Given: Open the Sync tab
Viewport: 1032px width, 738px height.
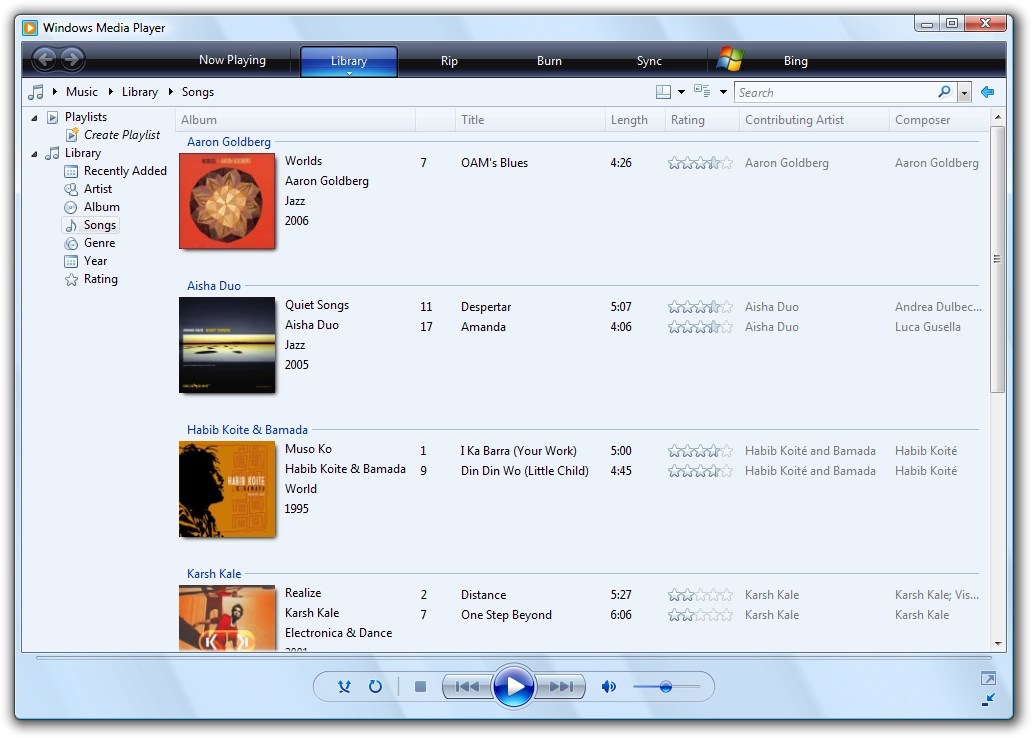Looking at the screenshot, I should (x=648, y=60).
